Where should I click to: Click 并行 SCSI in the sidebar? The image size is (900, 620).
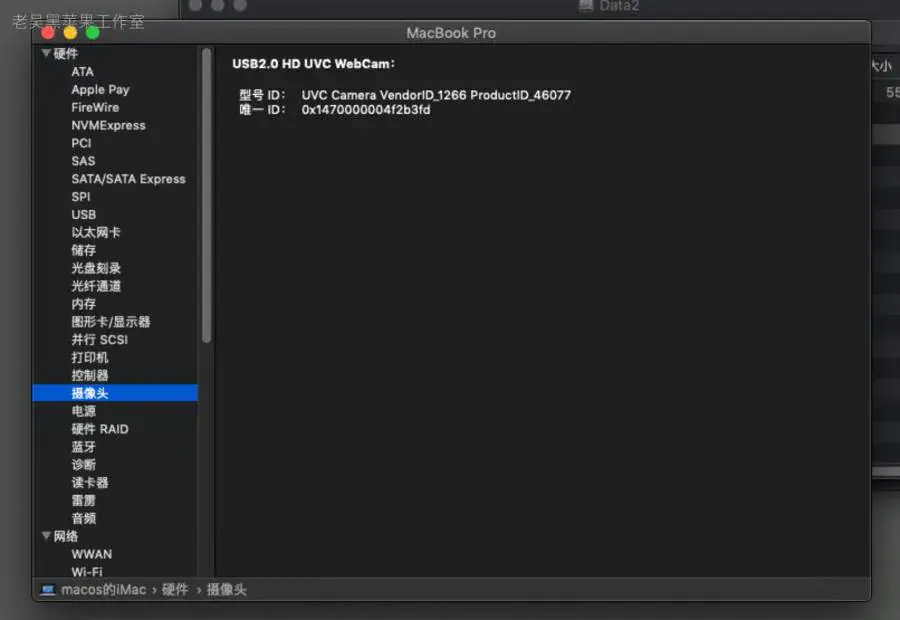click(100, 339)
